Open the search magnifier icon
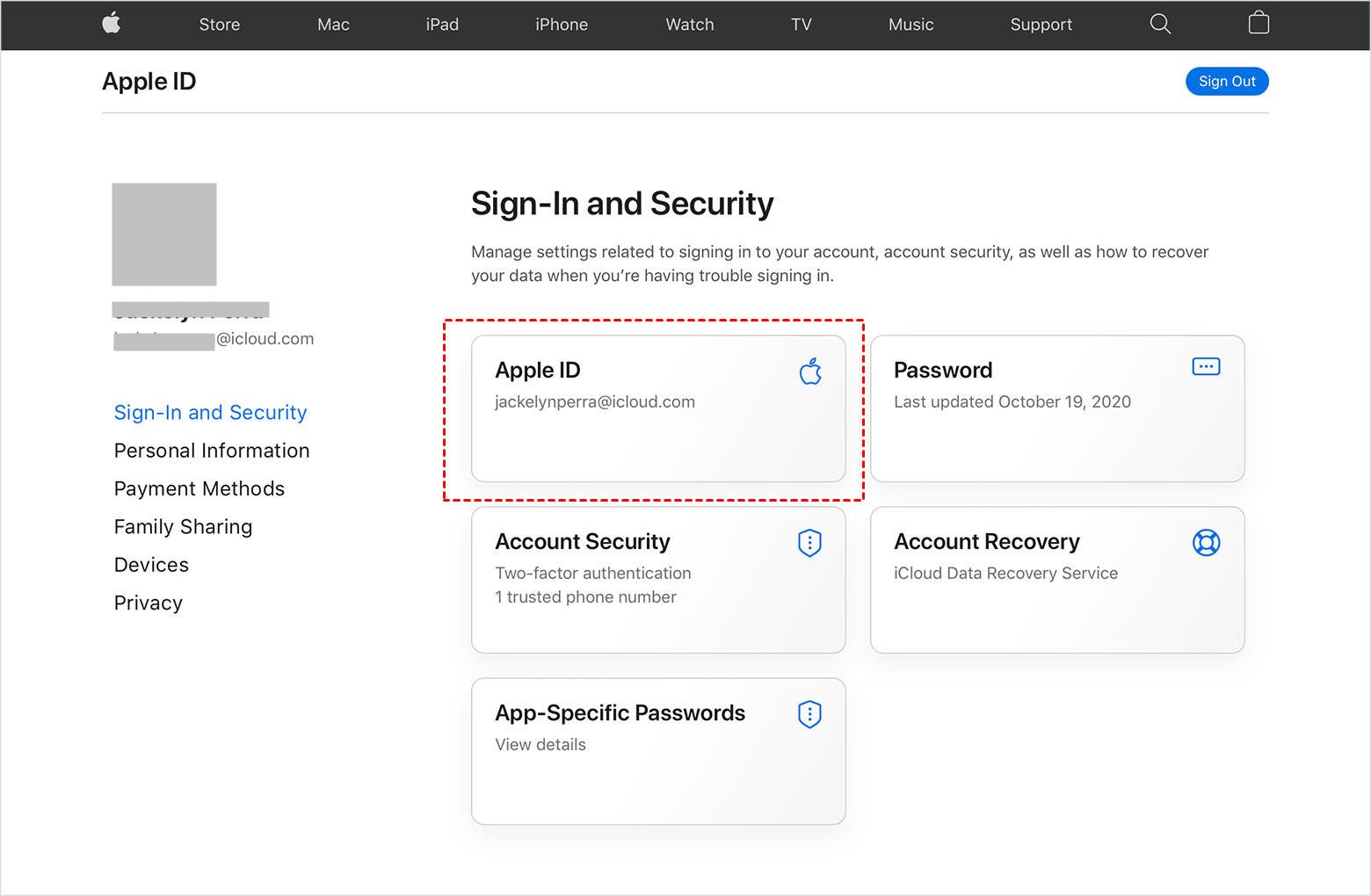The height and width of the screenshot is (896, 1371). click(1160, 24)
